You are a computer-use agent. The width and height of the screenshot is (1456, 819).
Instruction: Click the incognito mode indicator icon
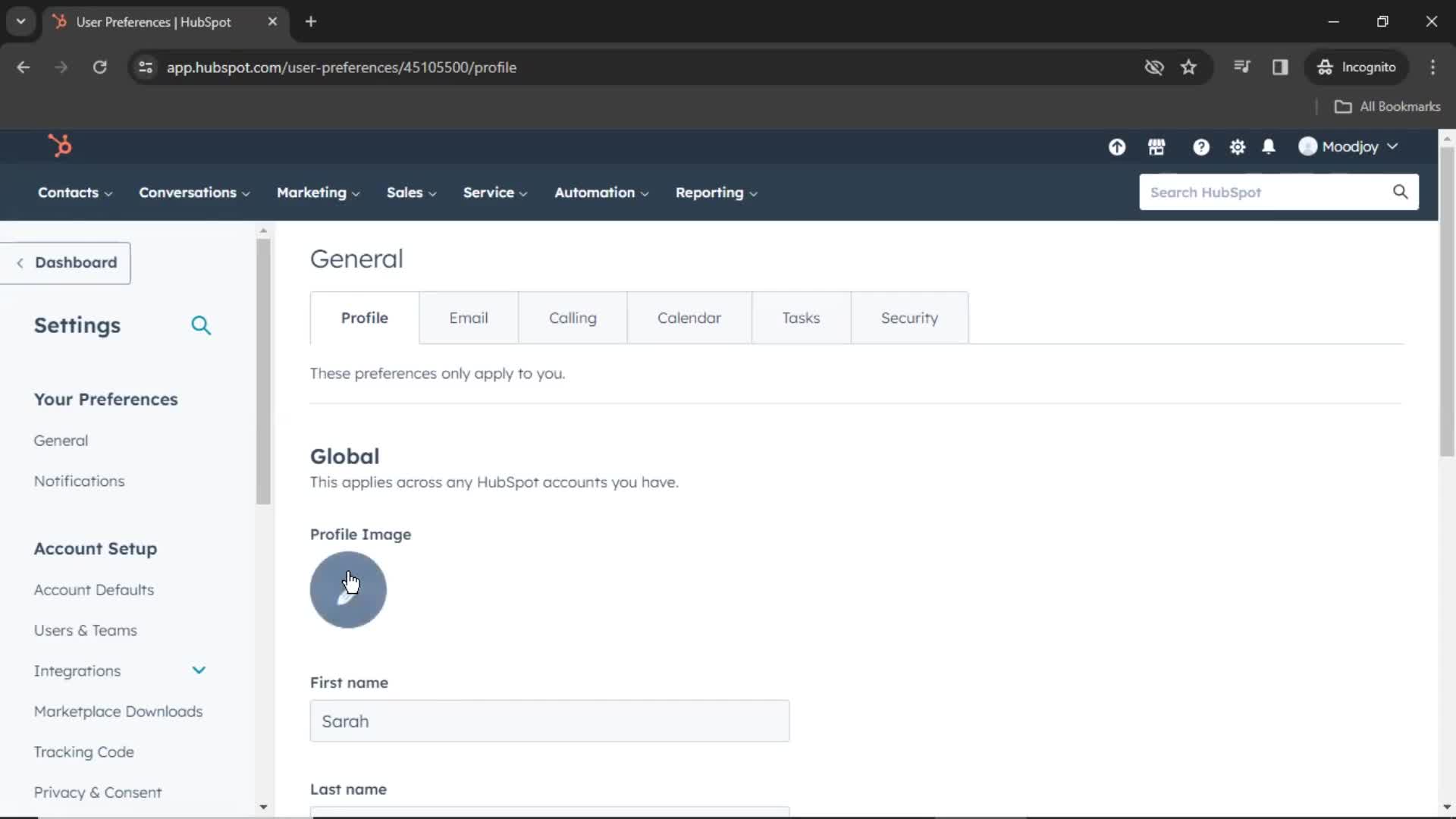1325,67
